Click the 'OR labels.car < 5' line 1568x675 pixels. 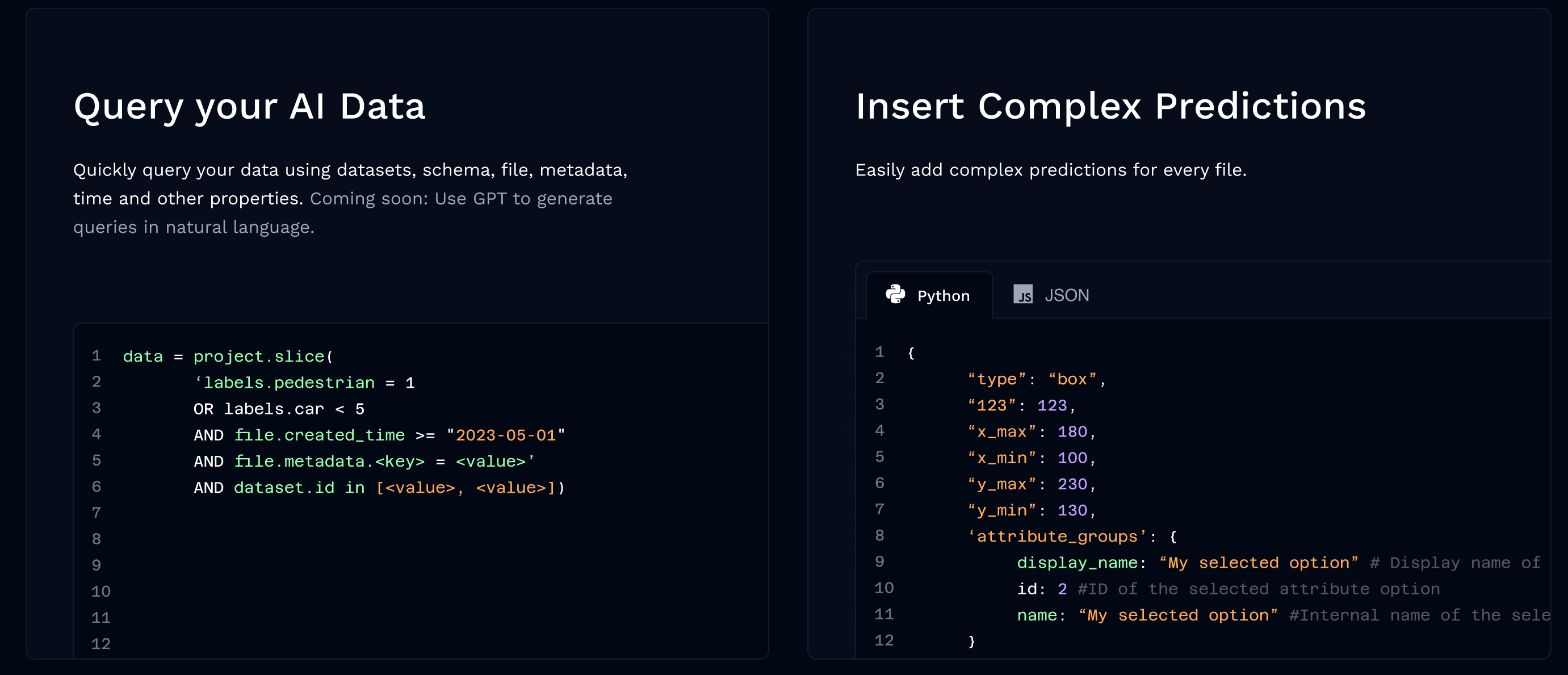[x=279, y=408]
